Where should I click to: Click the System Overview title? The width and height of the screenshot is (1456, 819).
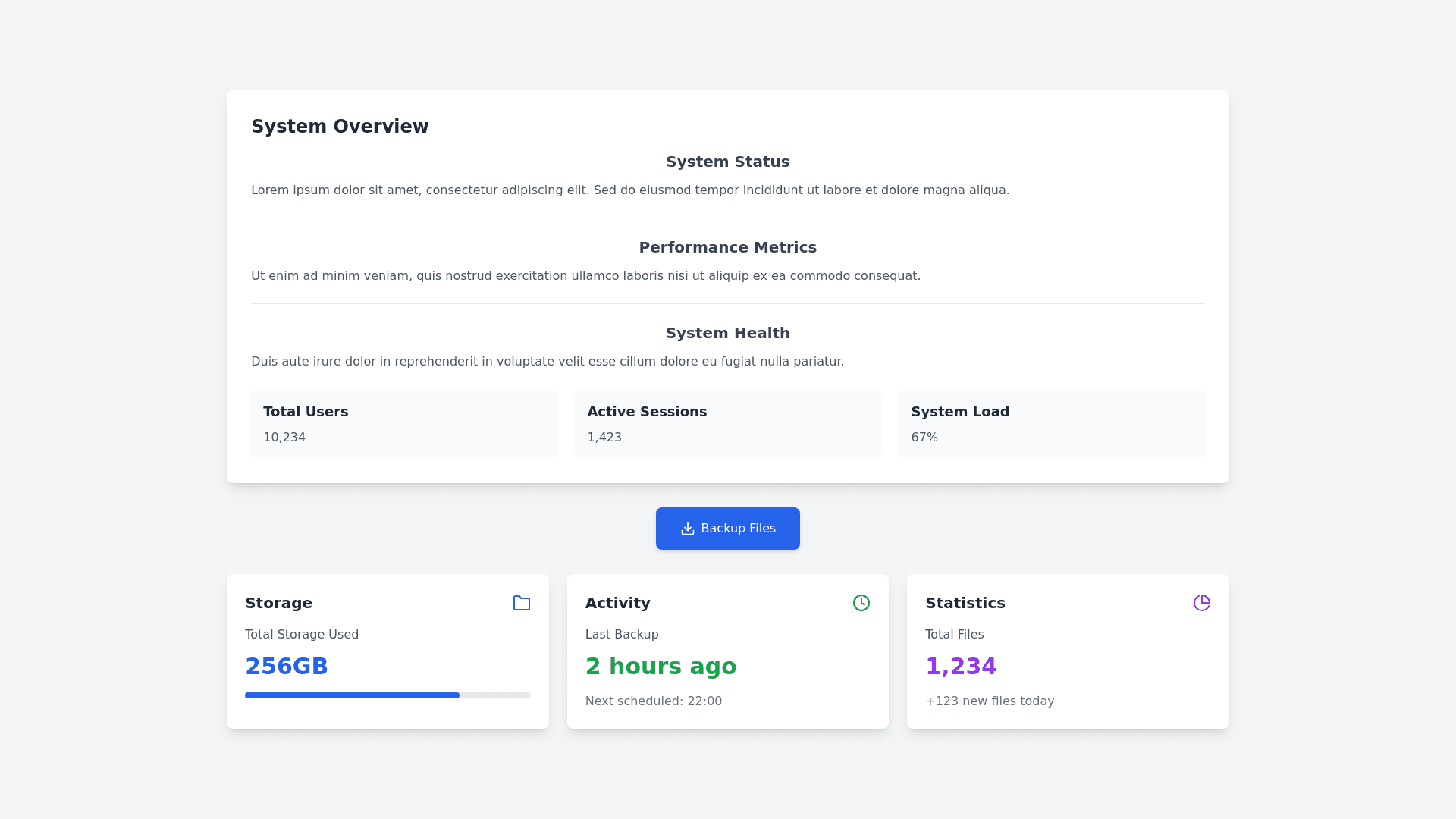(340, 127)
